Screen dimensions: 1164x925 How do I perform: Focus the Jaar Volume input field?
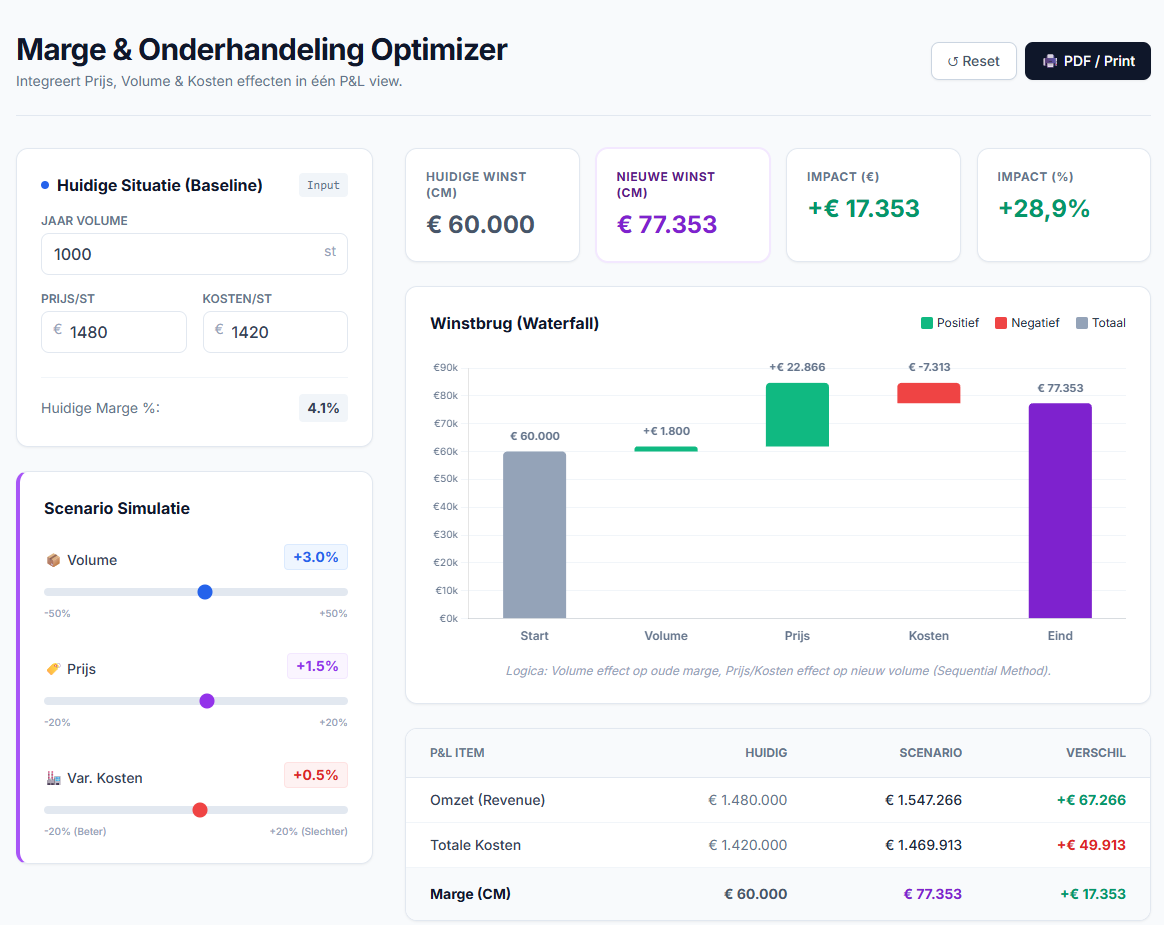point(194,254)
